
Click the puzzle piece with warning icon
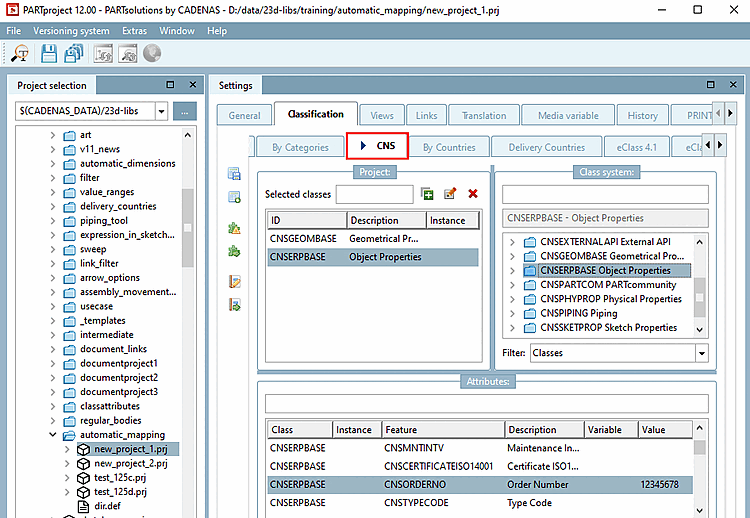[234, 228]
